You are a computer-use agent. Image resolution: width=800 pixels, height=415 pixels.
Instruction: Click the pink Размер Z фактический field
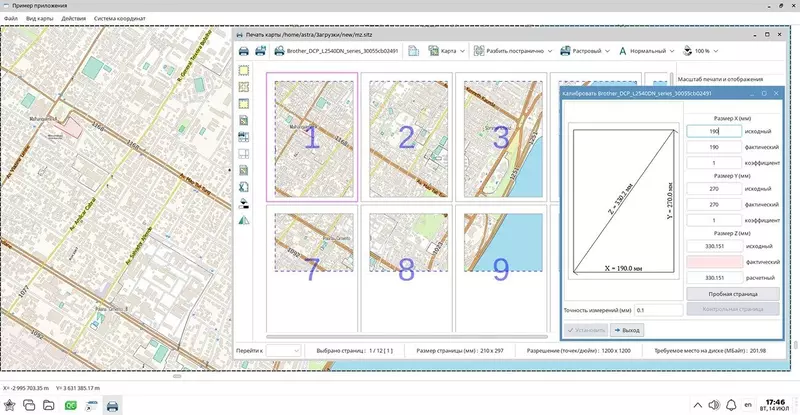[x=714, y=262]
